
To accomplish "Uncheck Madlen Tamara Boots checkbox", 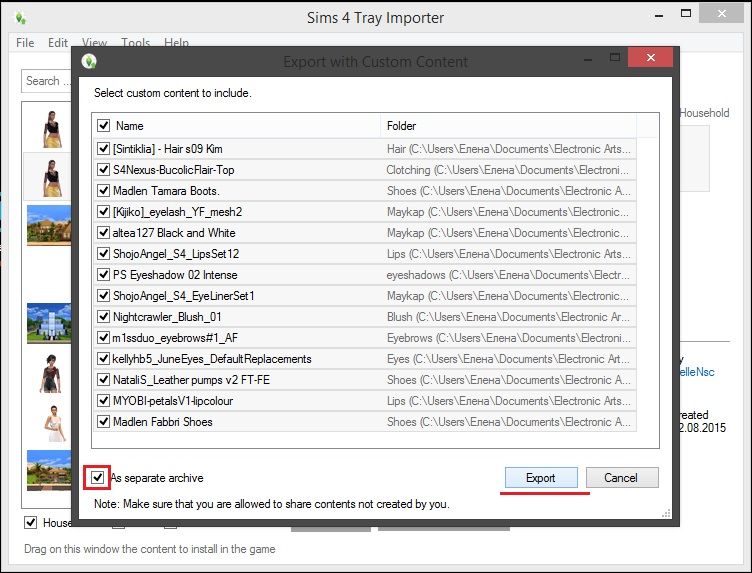I will tap(103, 191).
